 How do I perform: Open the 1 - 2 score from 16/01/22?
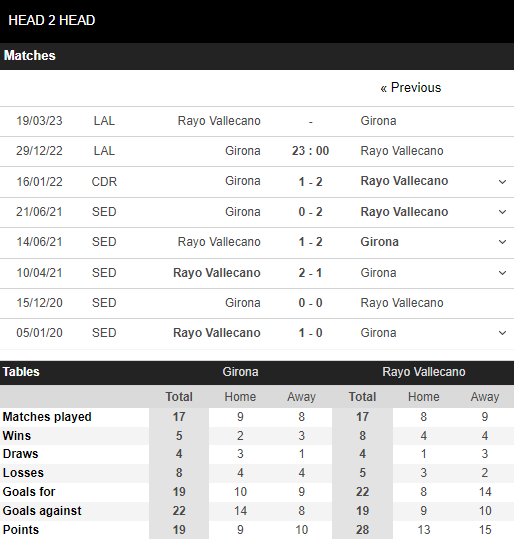click(310, 182)
